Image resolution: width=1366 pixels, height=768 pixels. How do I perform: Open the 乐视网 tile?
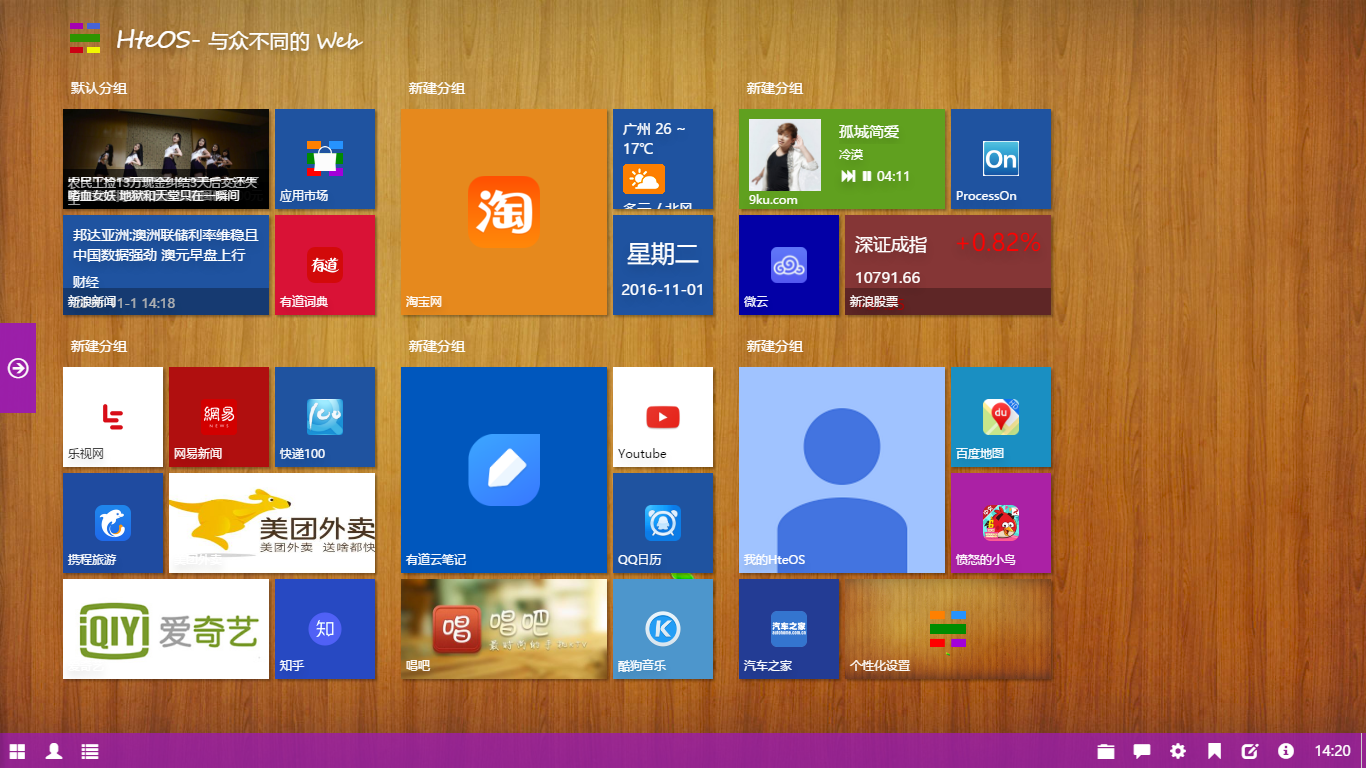pos(113,417)
